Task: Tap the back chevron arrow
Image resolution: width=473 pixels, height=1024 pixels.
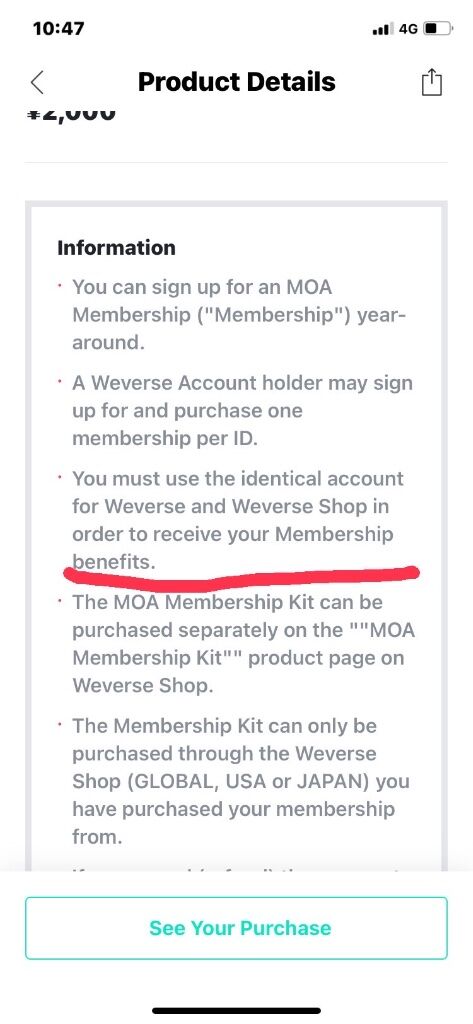Action: (37, 83)
